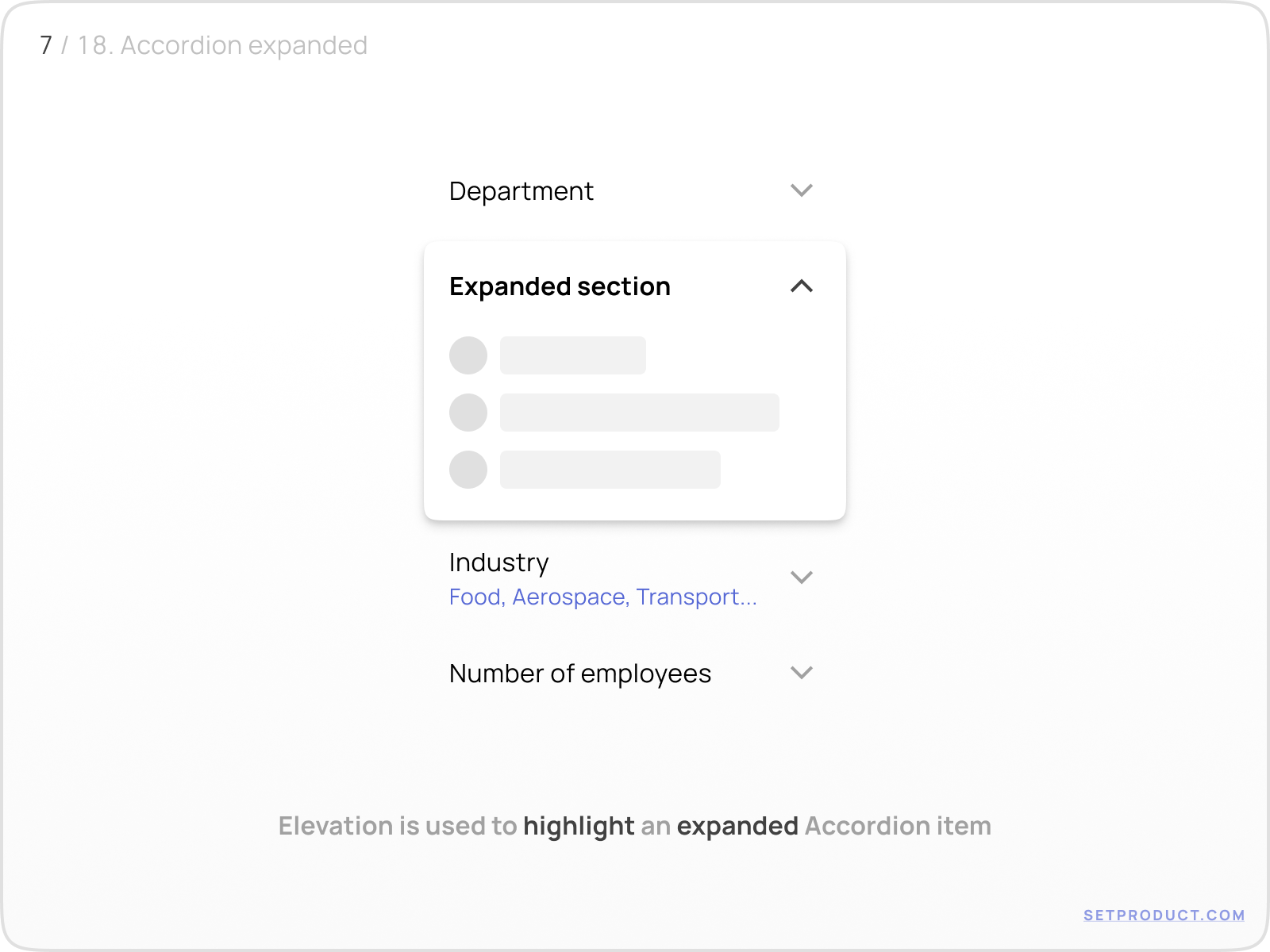Click the Department dropdown arrow icon
Viewport: 1270px width, 952px height.
click(x=802, y=190)
